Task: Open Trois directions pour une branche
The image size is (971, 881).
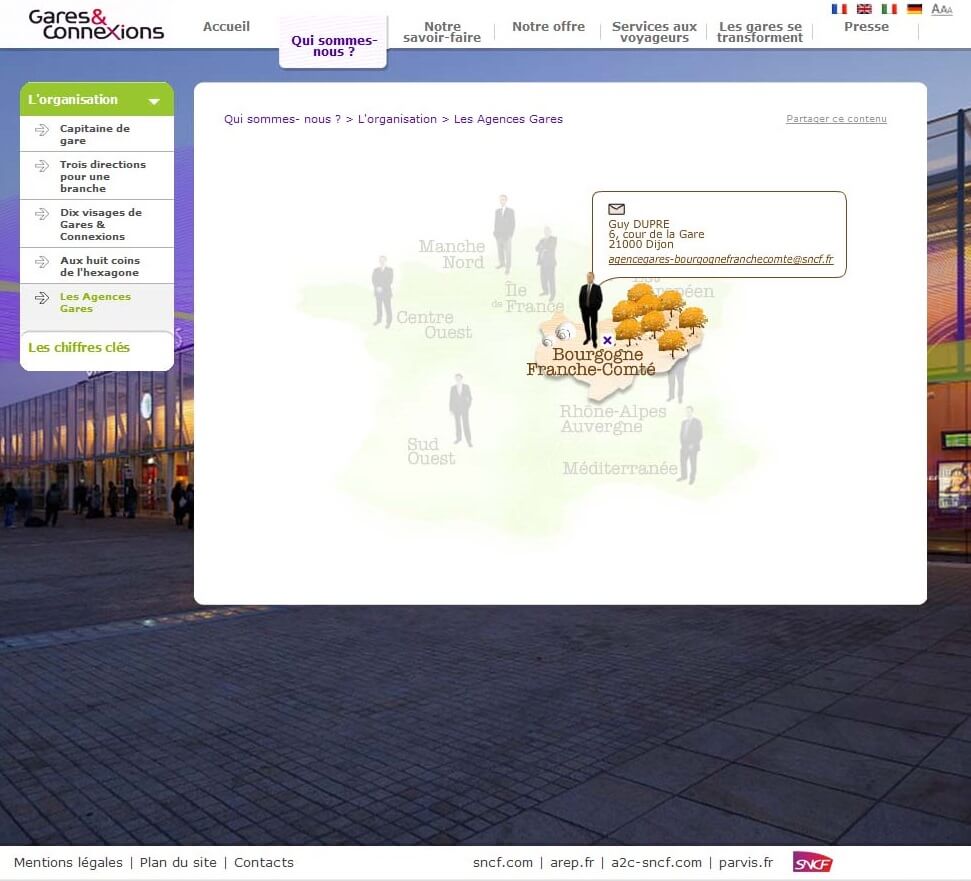Action: (x=103, y=176)
